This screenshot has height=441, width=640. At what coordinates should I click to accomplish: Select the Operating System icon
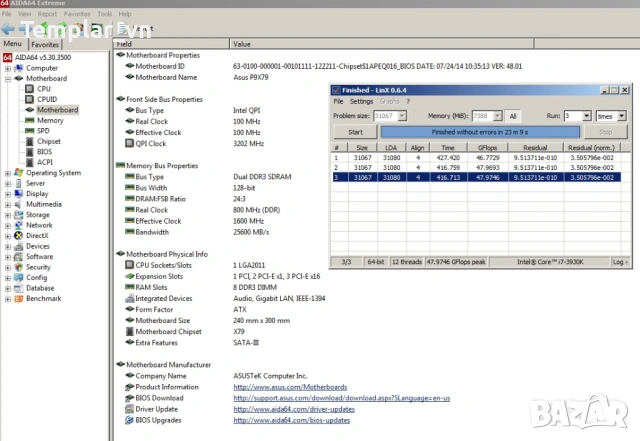coord(19,173)
